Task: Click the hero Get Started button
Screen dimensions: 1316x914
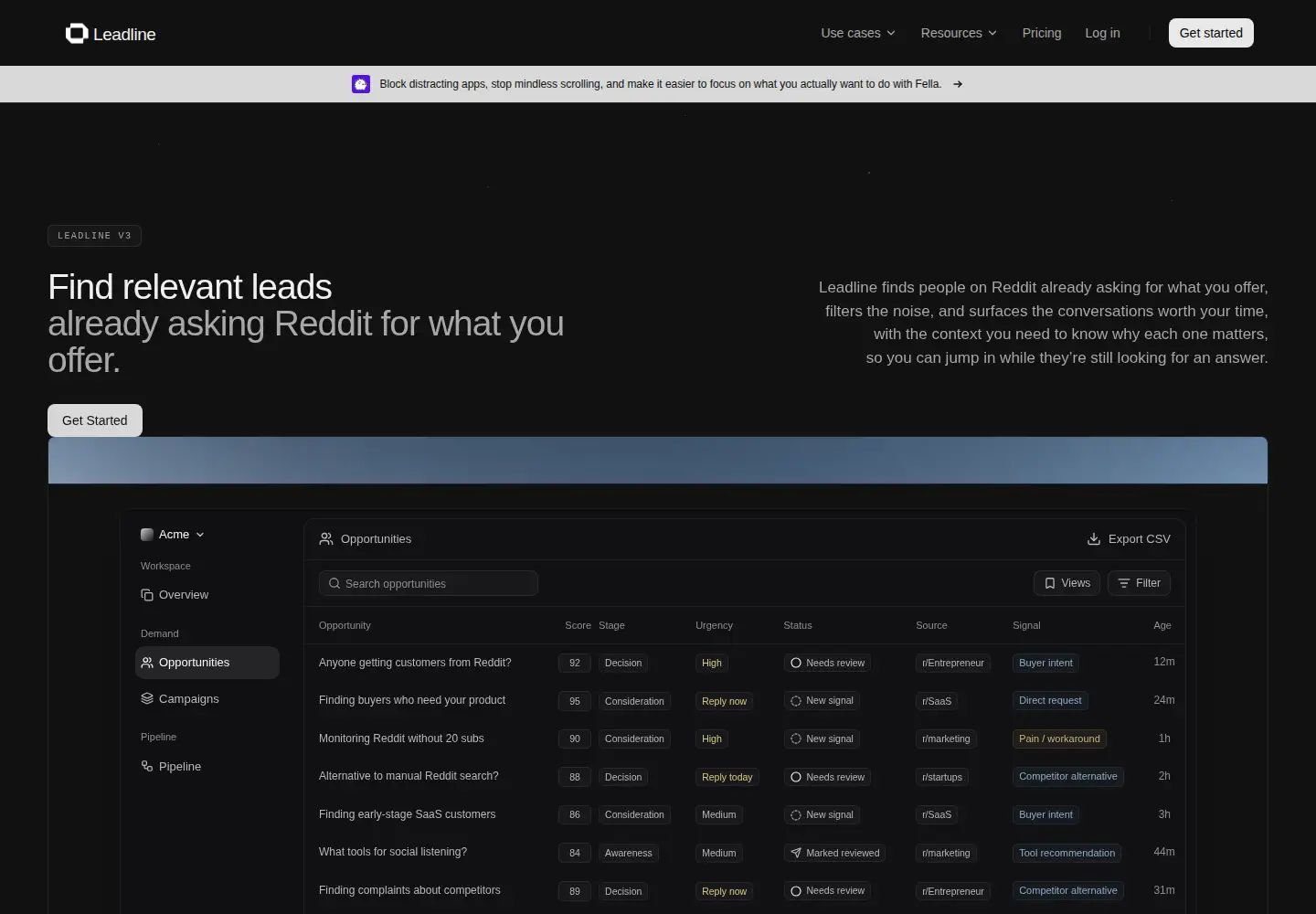Action: 95,420
